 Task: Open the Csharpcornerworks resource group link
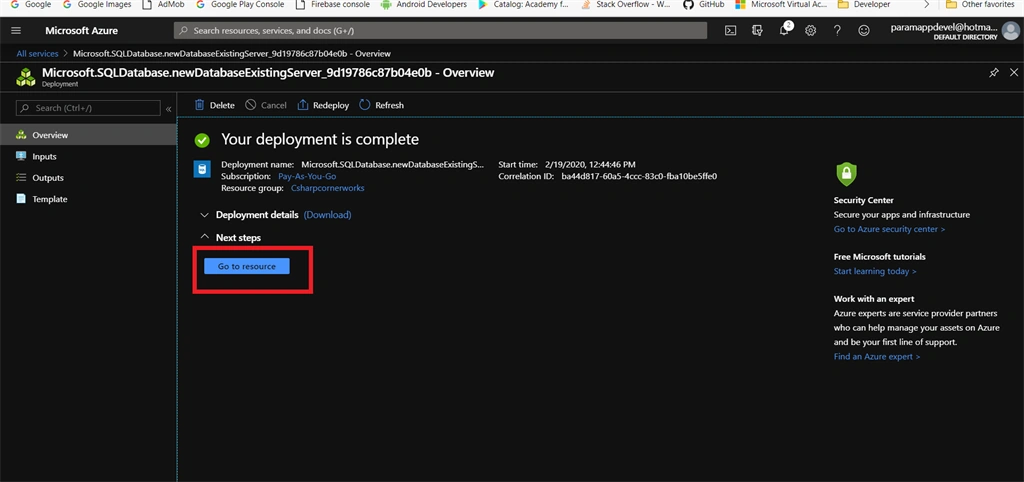pyautogui.click(x=327, y=188)
